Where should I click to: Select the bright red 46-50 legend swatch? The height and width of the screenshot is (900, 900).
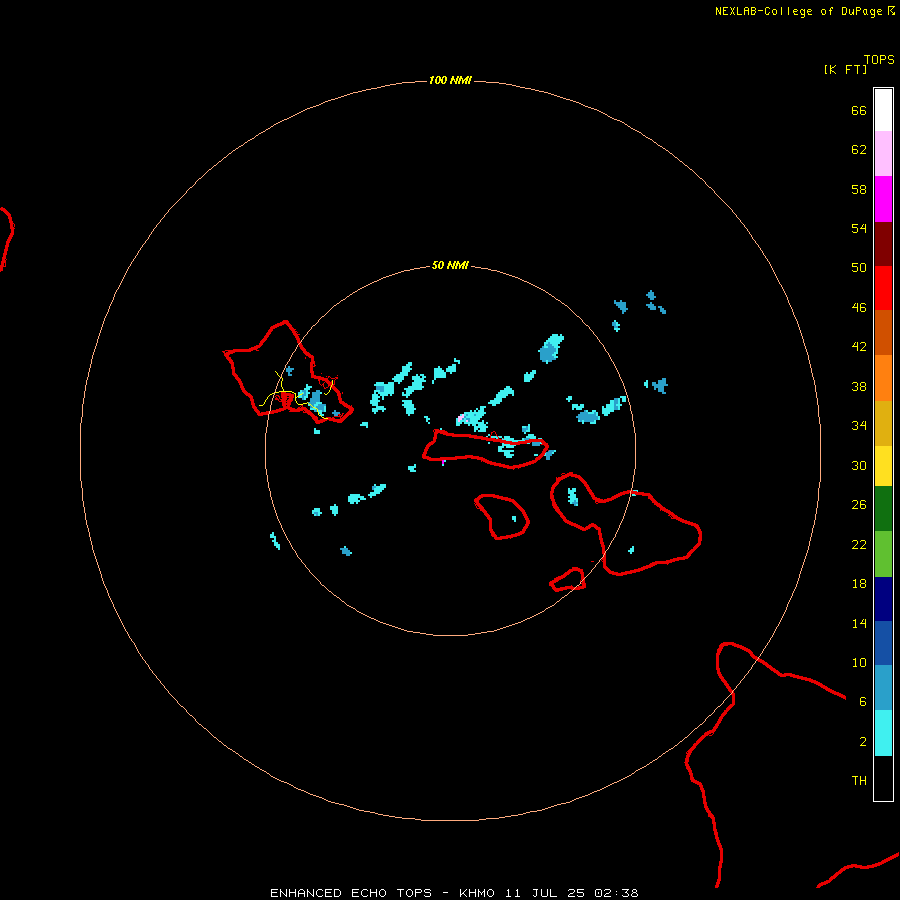[x=883, y=288]
